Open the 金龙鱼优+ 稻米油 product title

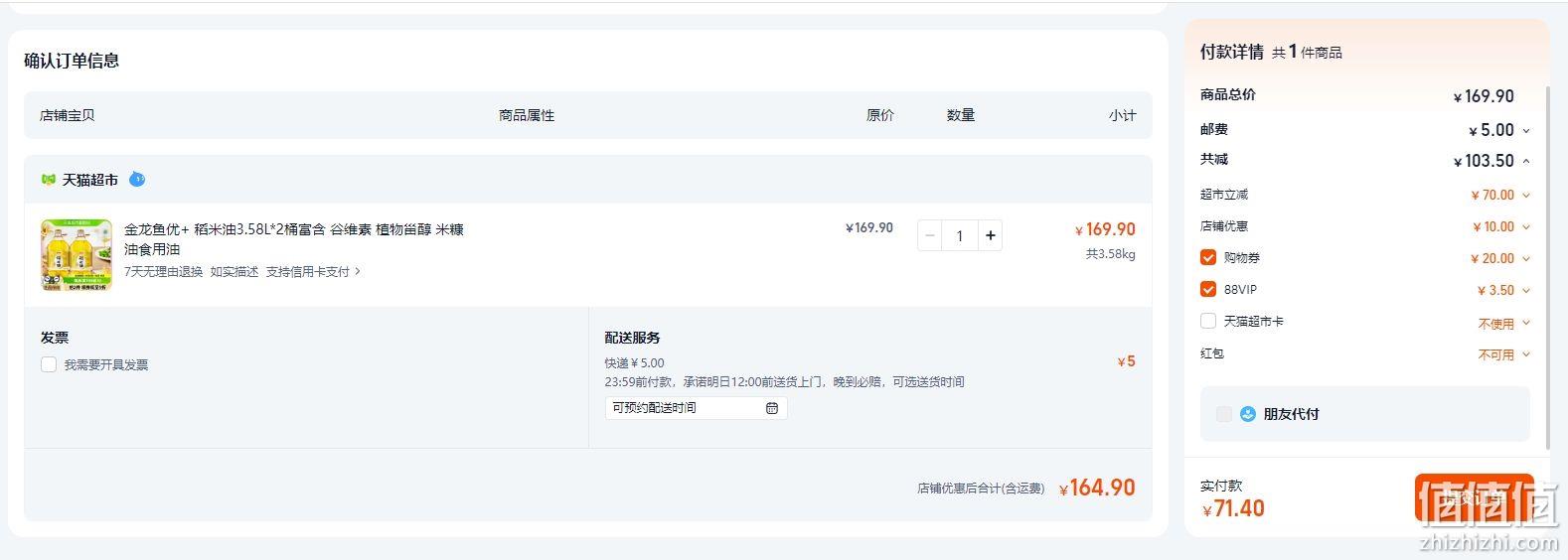click(294, 239)
